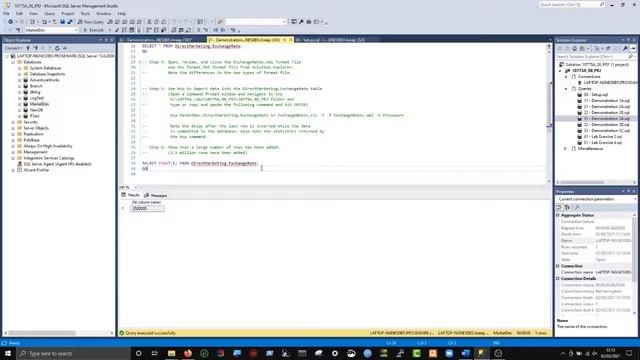Expand the Server Objects folder node
Image resolution: width=640 pixels, height=360 pixels.
click(13, 128)
